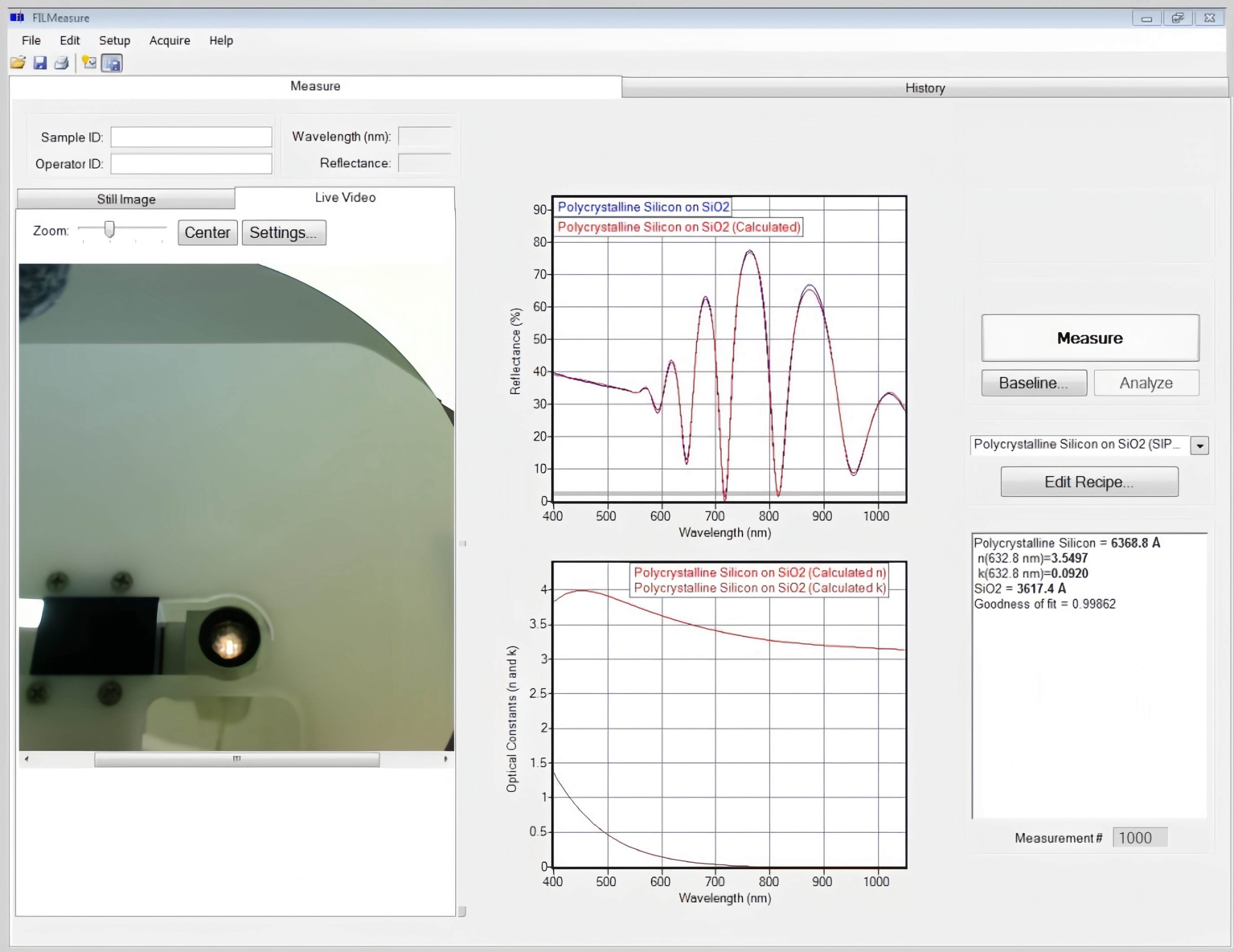Click the Goodness of fit = 0.99862 line
The height and width of the screenshot is (952, 1234).
coord(1045,604)
